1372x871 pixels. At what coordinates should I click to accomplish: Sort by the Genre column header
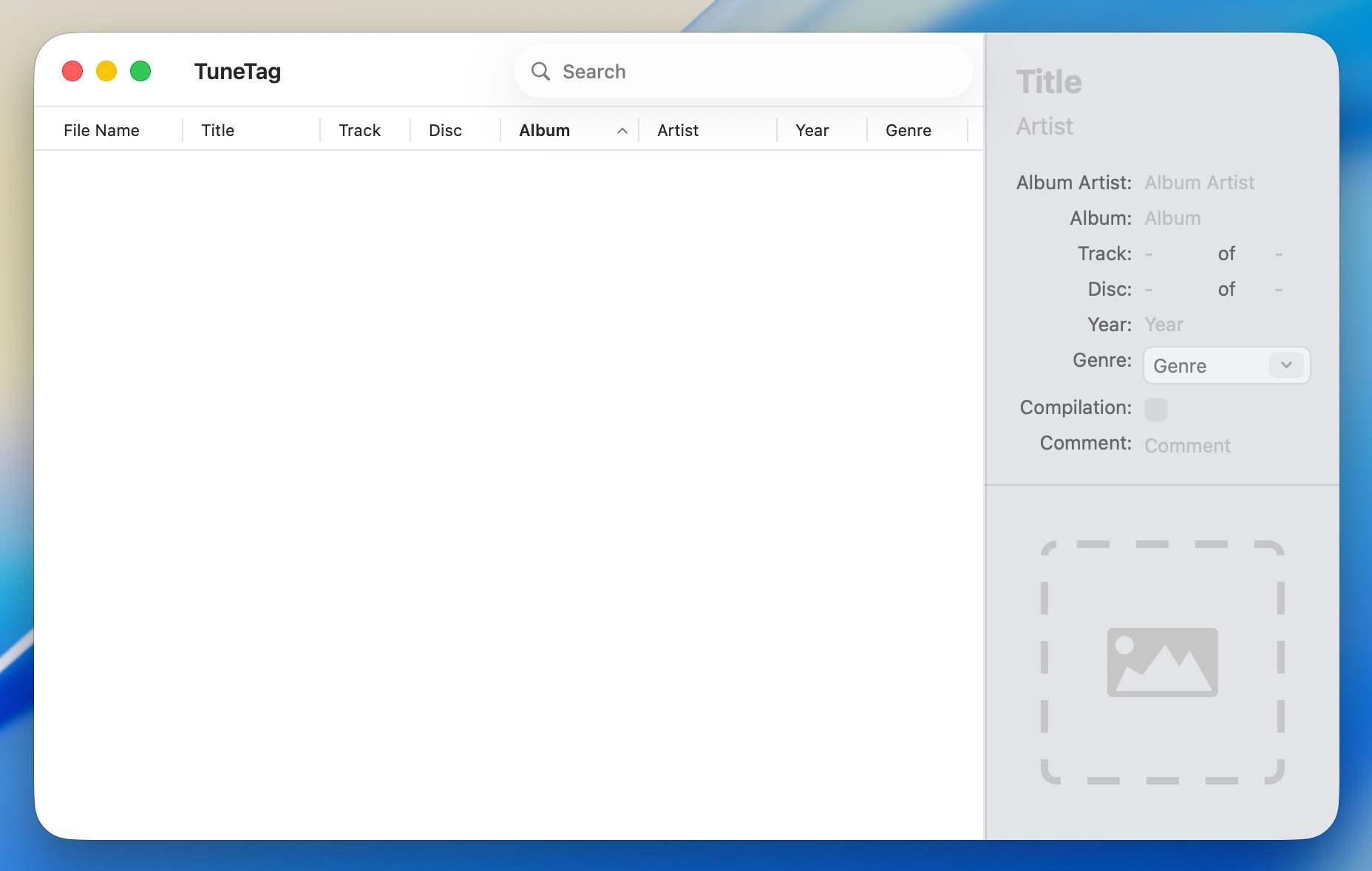tap(908, 131)
